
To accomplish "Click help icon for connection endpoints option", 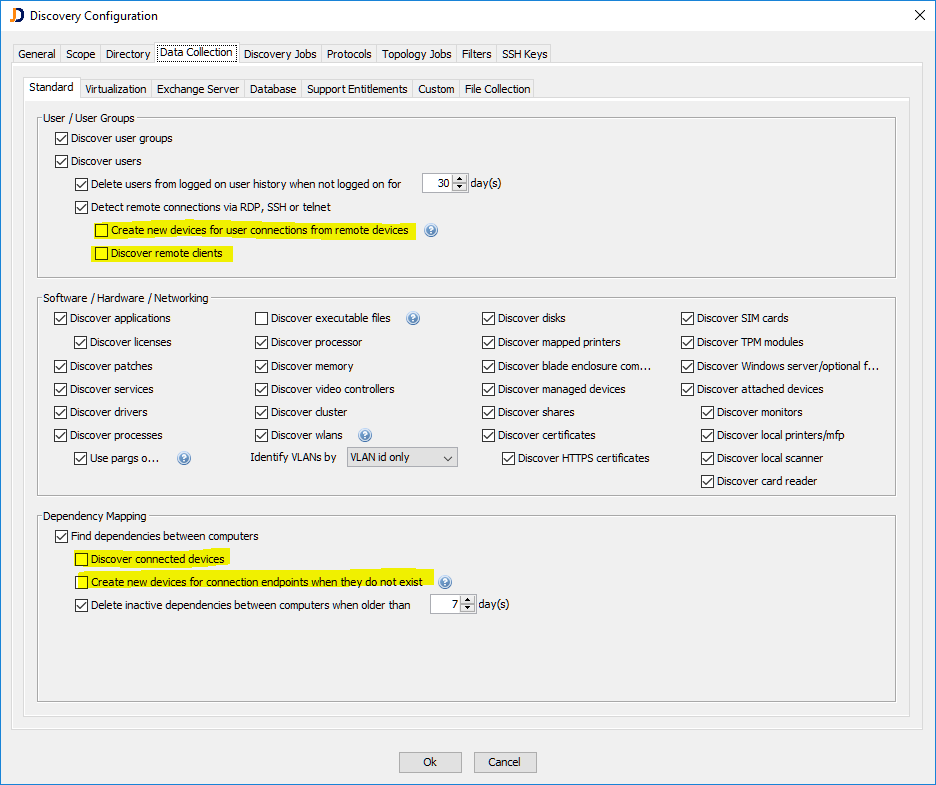I will pos(445,582).
